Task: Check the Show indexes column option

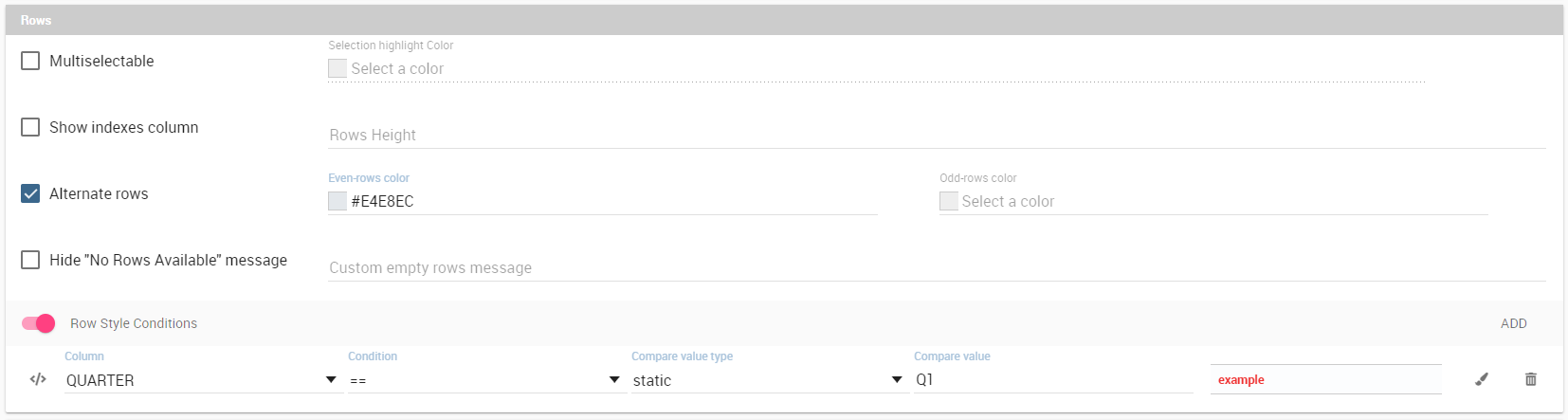Action: coord(30,127)
